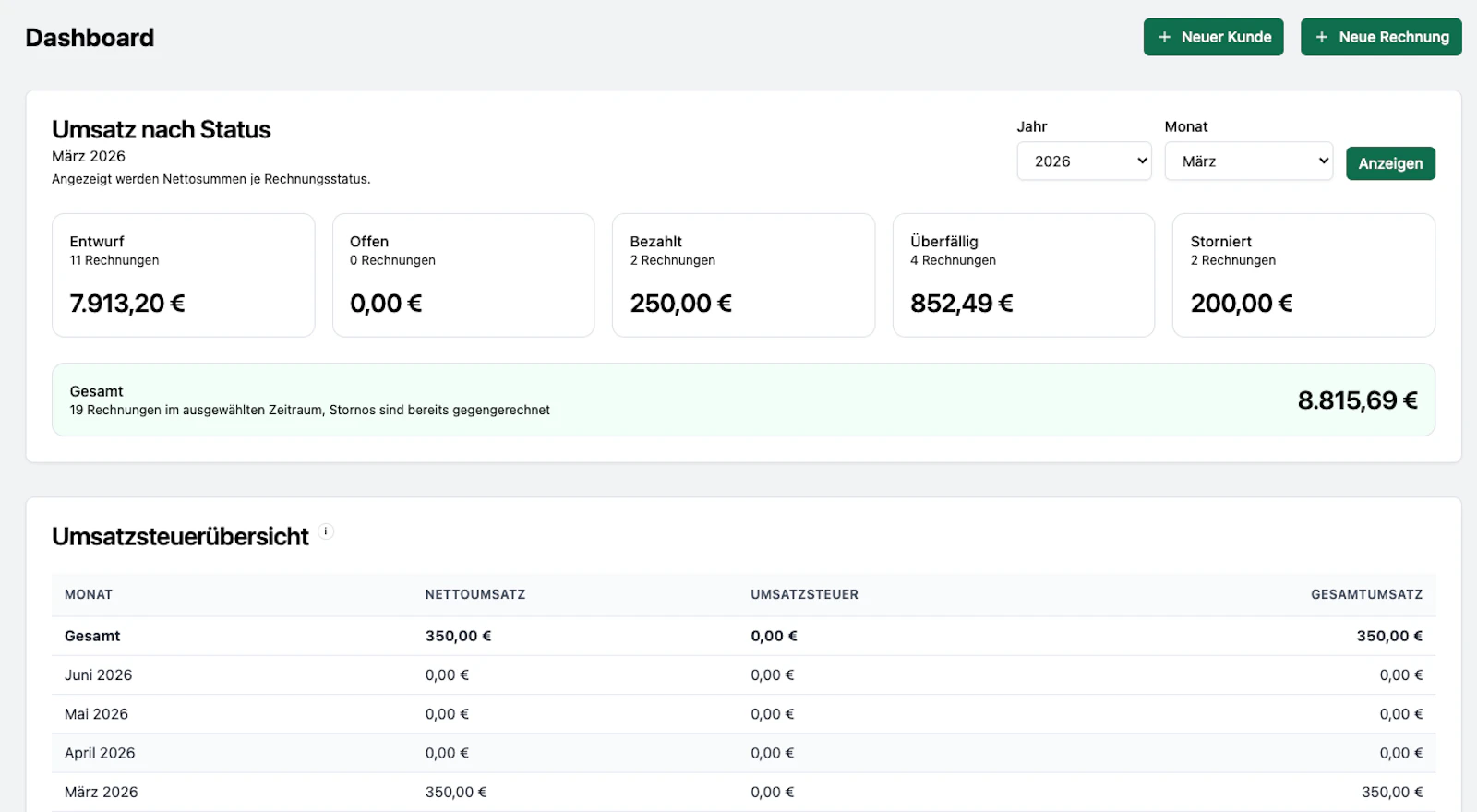Click the Neue Rechnung button

(1381, 37)
